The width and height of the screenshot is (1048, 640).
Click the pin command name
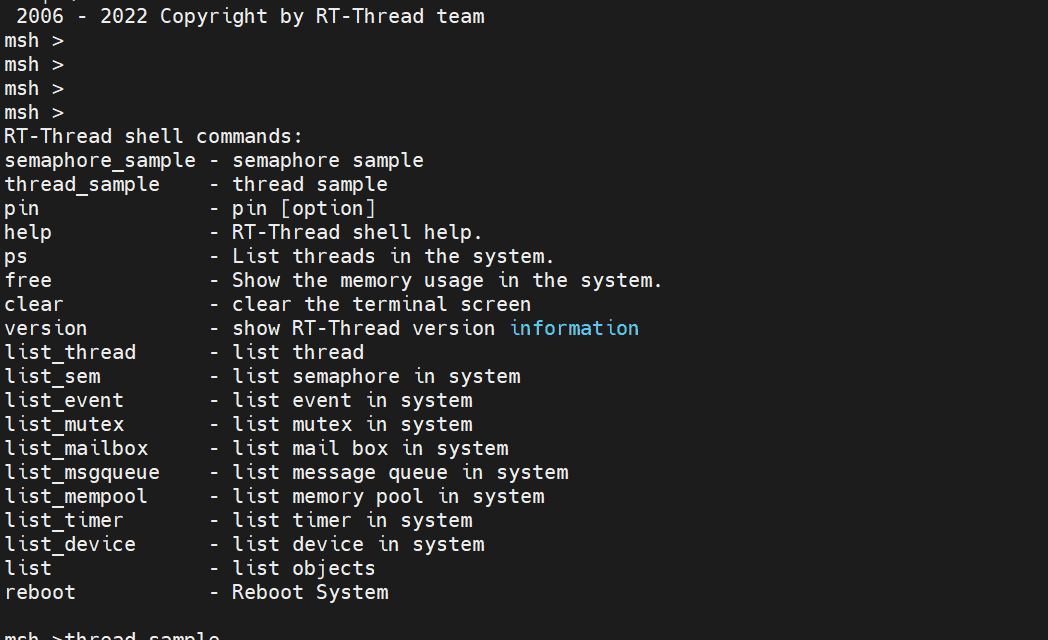point(22,208)
